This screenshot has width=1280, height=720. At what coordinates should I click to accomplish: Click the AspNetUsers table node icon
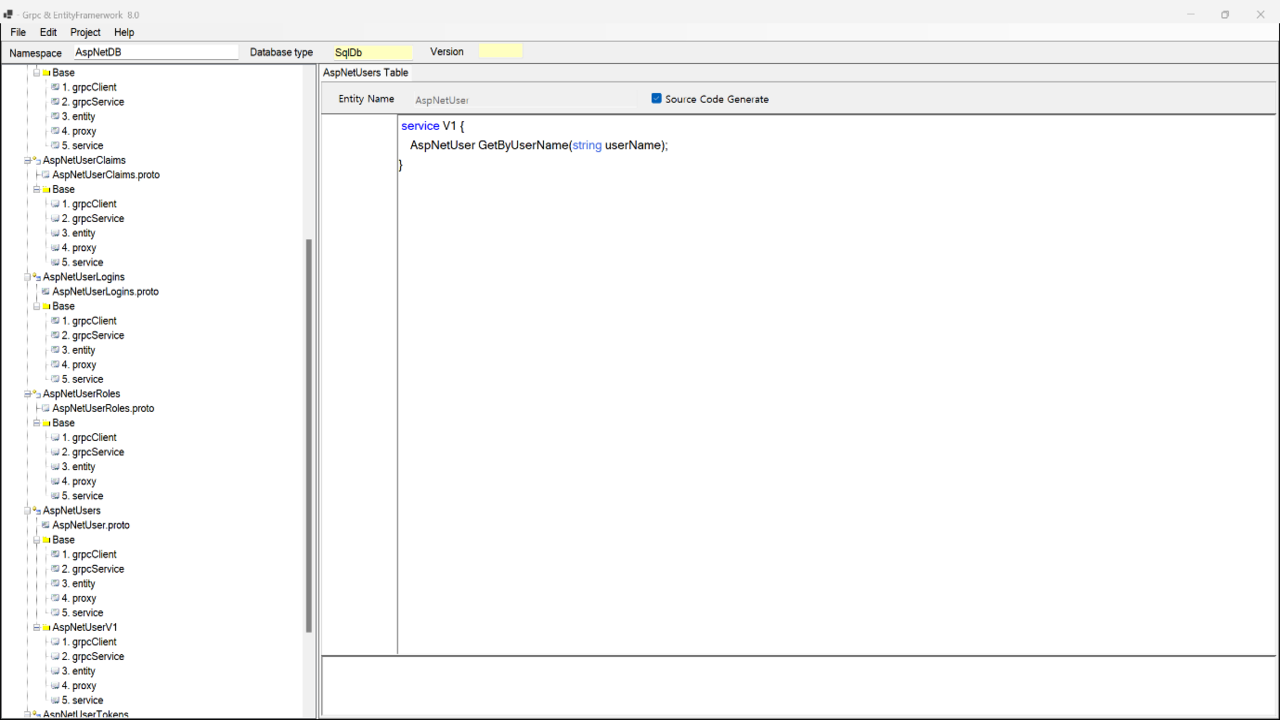point(35,511)
